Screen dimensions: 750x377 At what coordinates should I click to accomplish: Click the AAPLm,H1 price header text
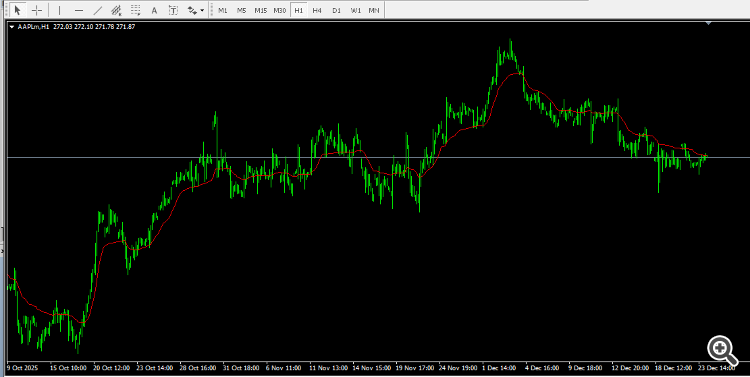coord(76,27)
